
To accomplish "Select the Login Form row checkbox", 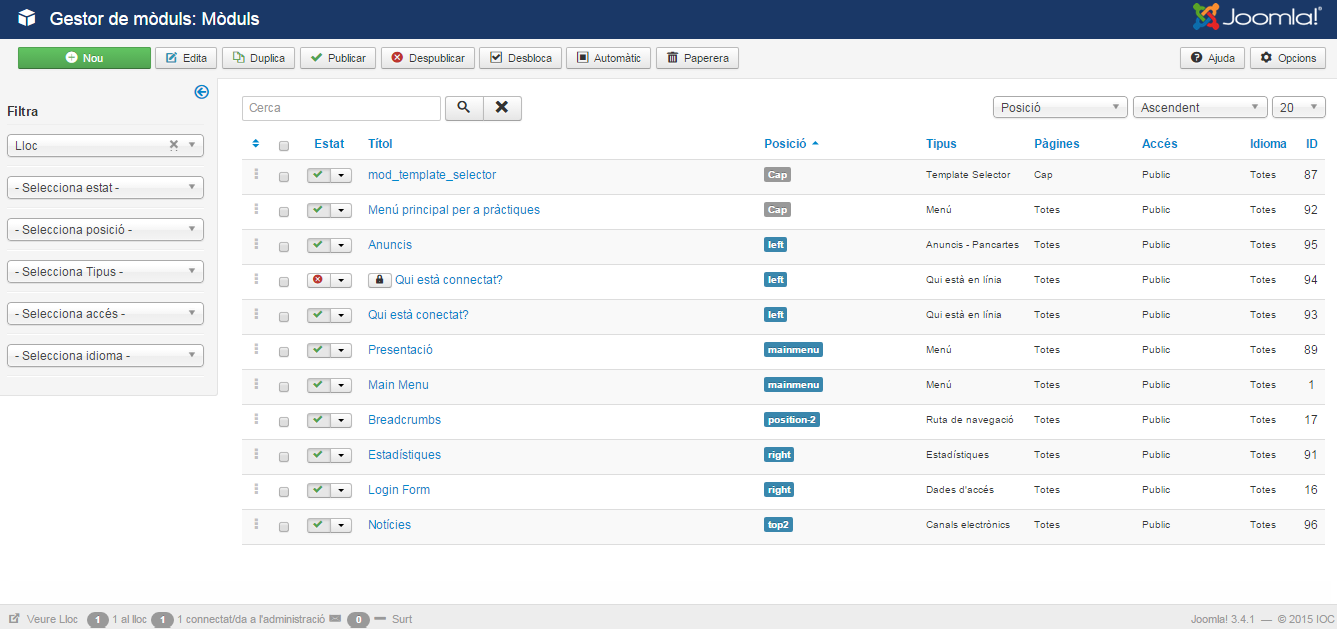I will click(284, 491).
